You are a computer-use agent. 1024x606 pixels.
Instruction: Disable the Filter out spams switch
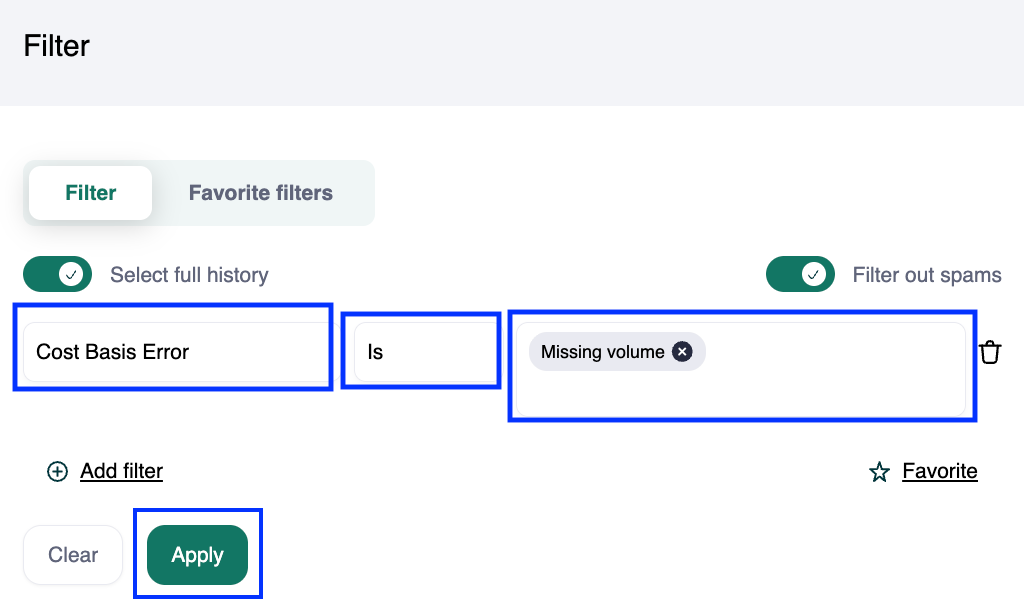point(800,274)
